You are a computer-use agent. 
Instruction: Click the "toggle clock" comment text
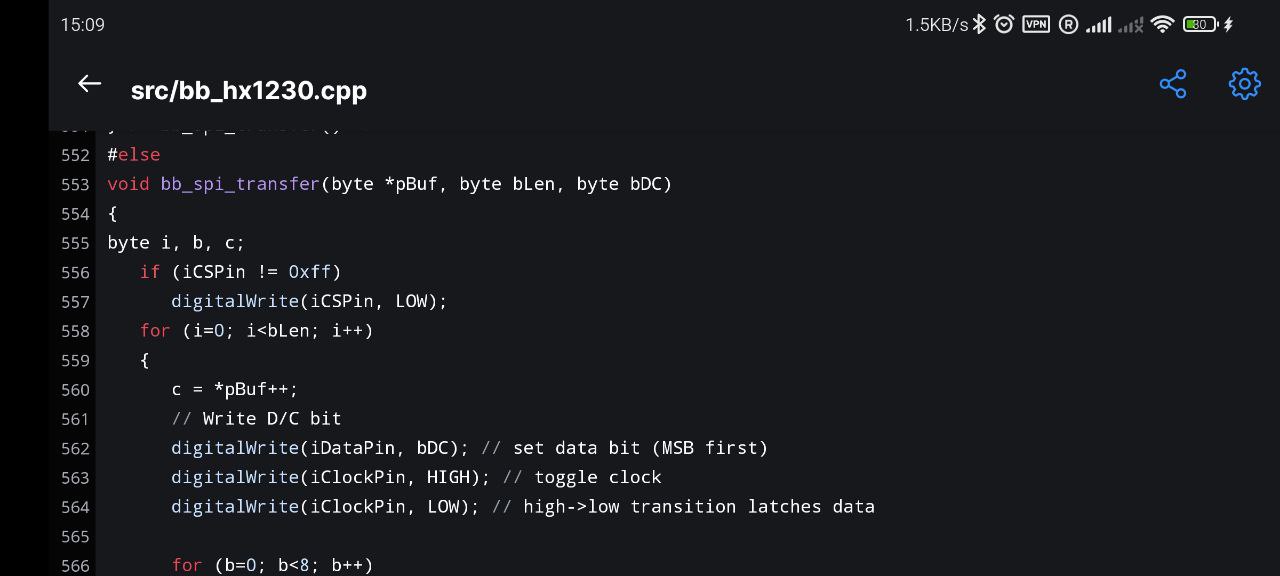(x=597, y=477)
